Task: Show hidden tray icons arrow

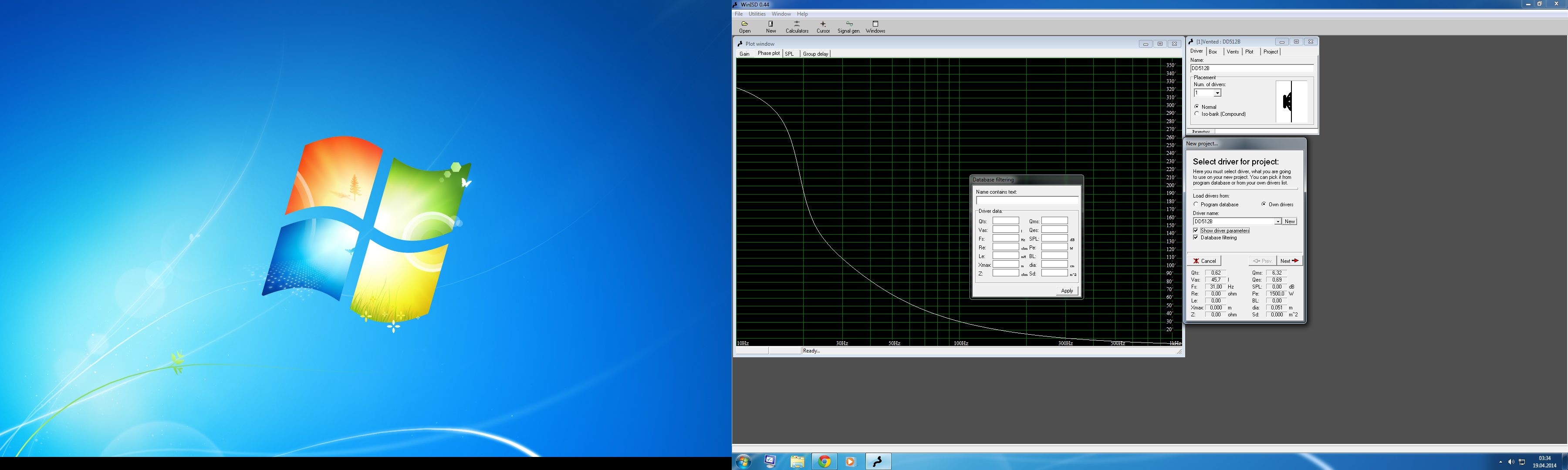Action: [x=1500, y=462]
